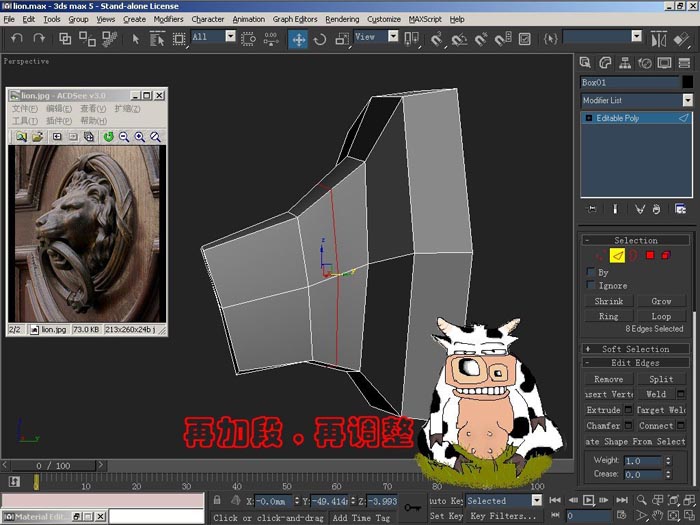
Task: Activate the Select and Scale tool
Action: pyautogui.click(x=342, y=39)
